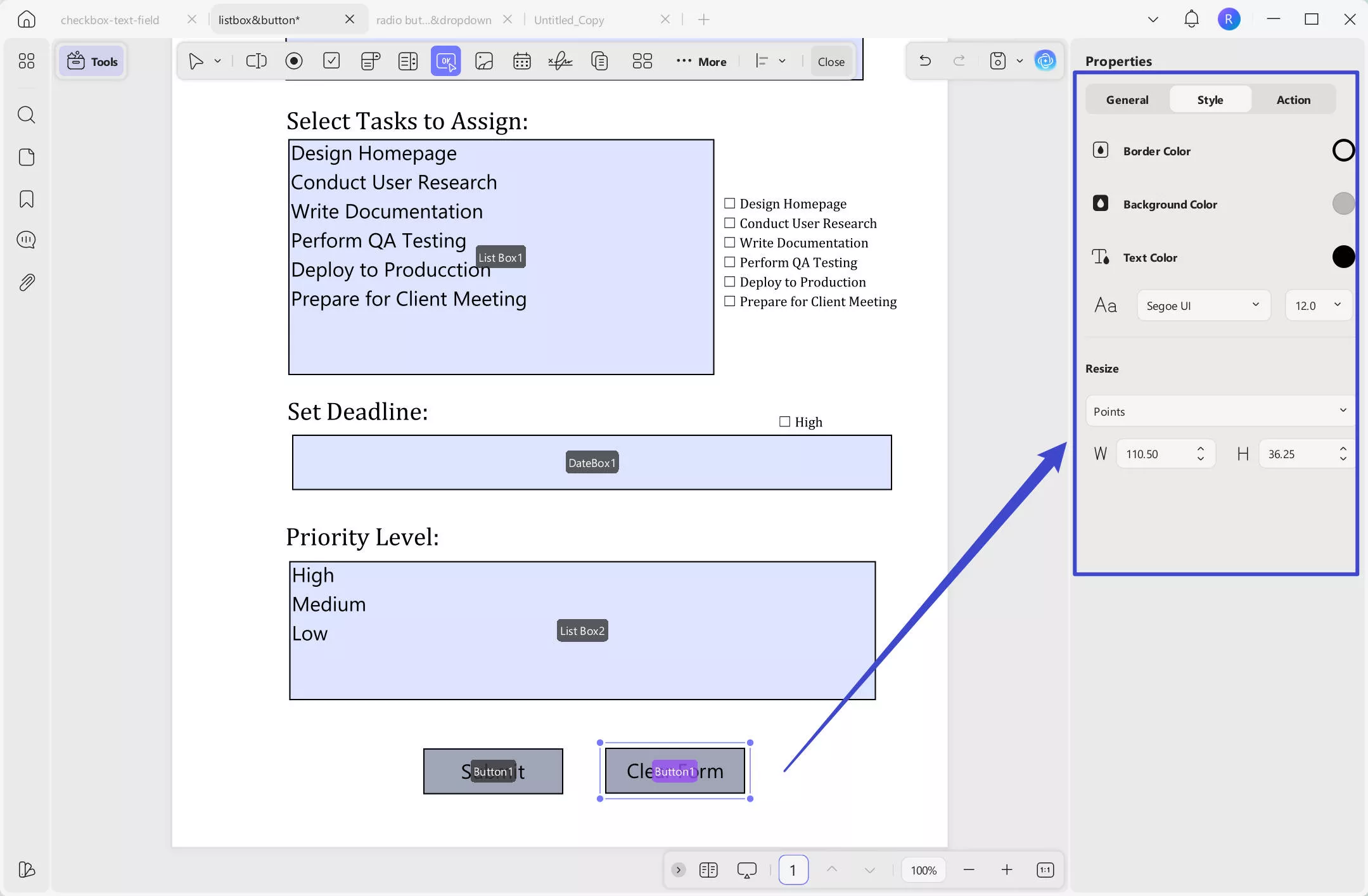
Task: Redo the last action
Action: pyautogui.click(x=959, y=61)
